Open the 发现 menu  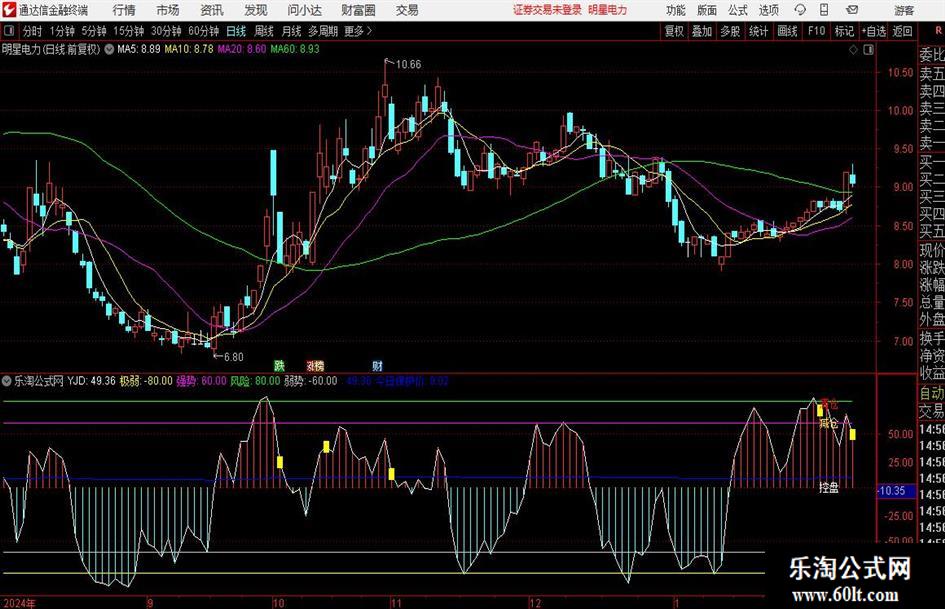point(256,10)
